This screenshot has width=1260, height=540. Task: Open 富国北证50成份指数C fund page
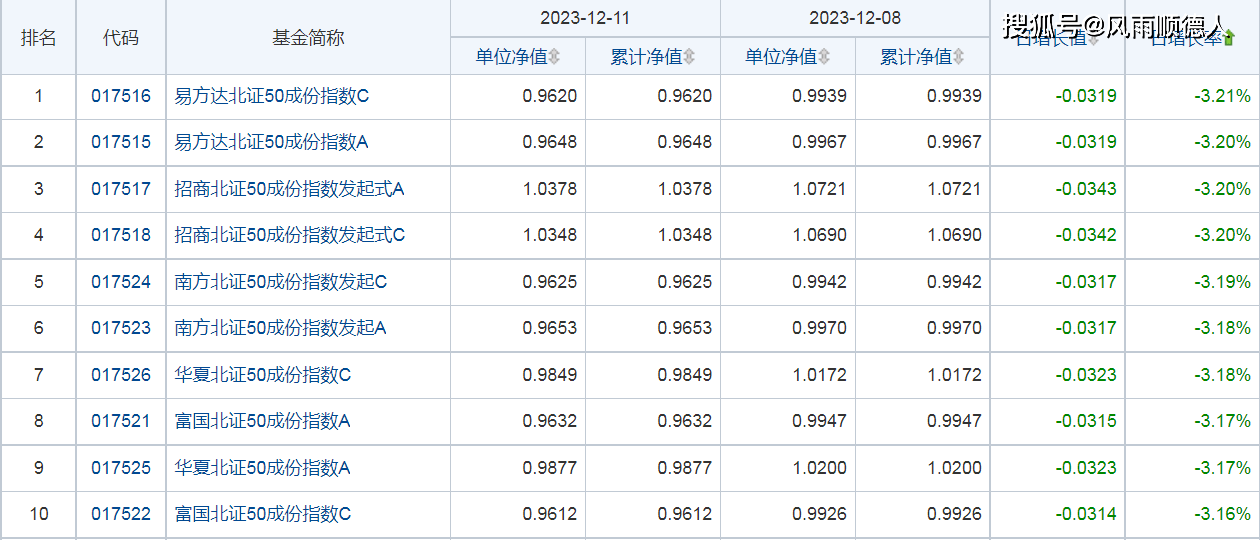click(263, 514)
